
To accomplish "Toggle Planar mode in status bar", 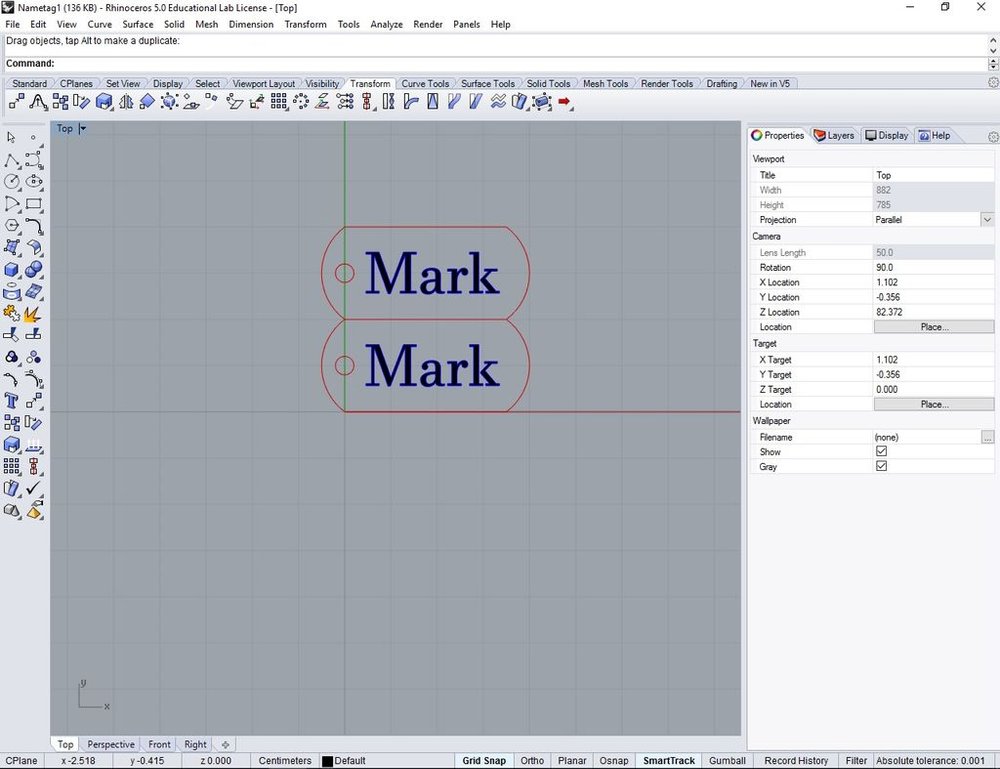I will [x=572, y=761].
